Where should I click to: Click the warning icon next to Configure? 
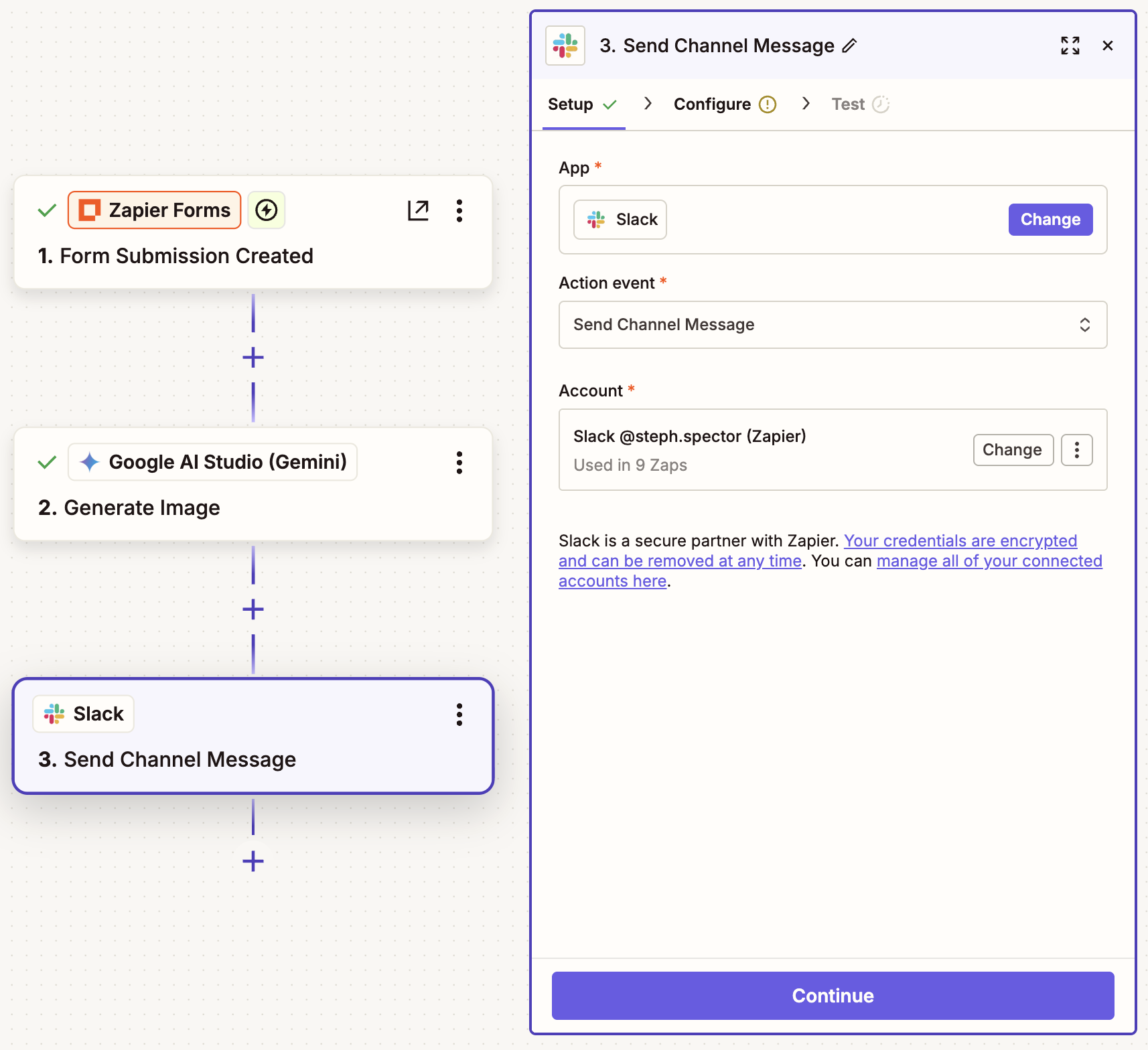[768, 104]
